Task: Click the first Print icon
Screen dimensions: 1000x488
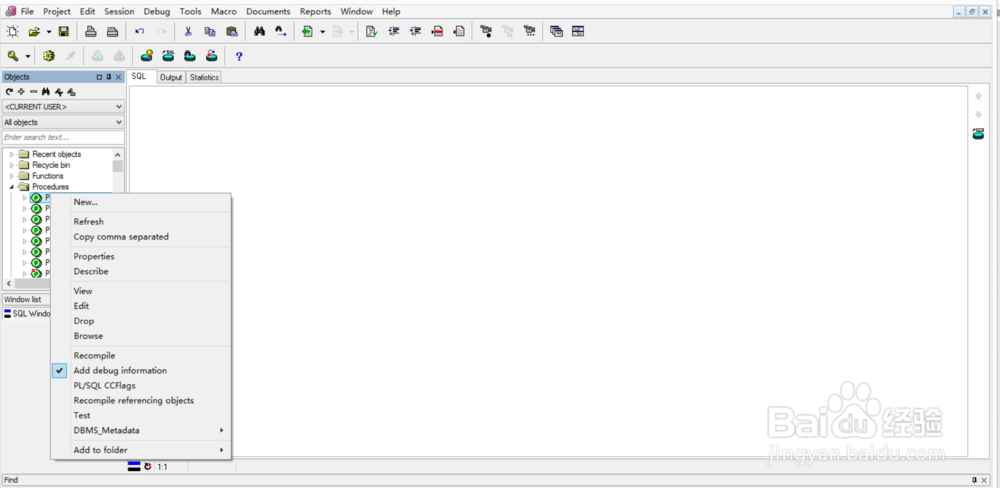Action: coord(91,31)
